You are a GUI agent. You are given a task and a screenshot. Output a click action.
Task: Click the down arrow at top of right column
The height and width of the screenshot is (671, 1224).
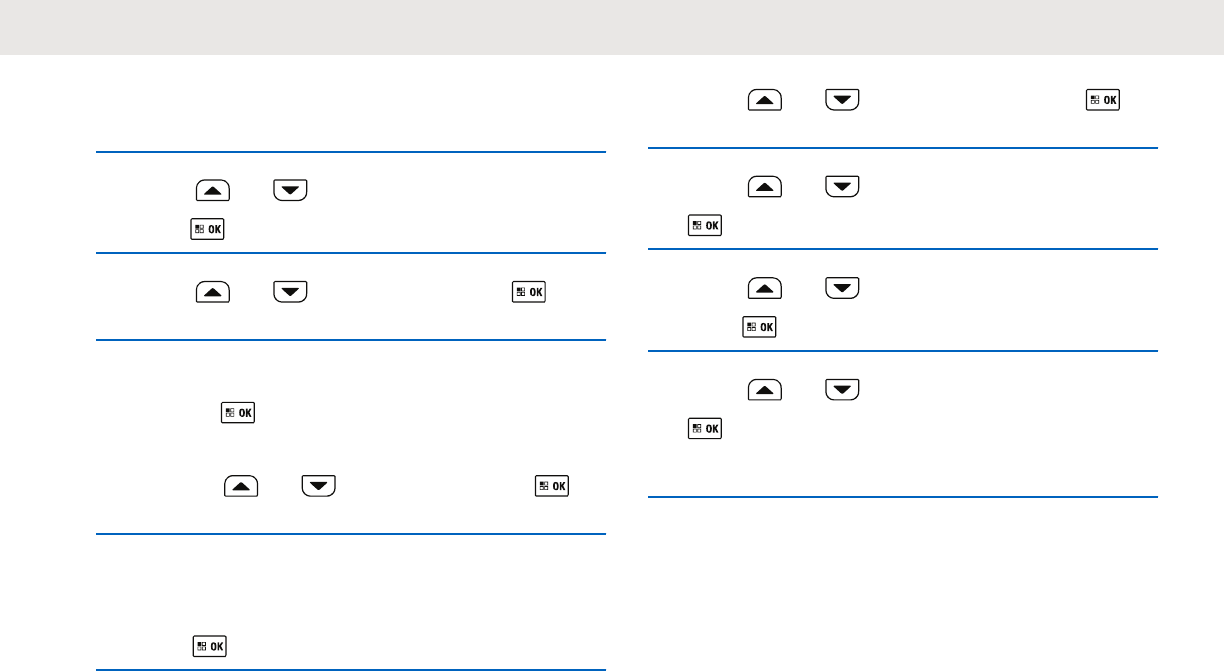point(842,100)
